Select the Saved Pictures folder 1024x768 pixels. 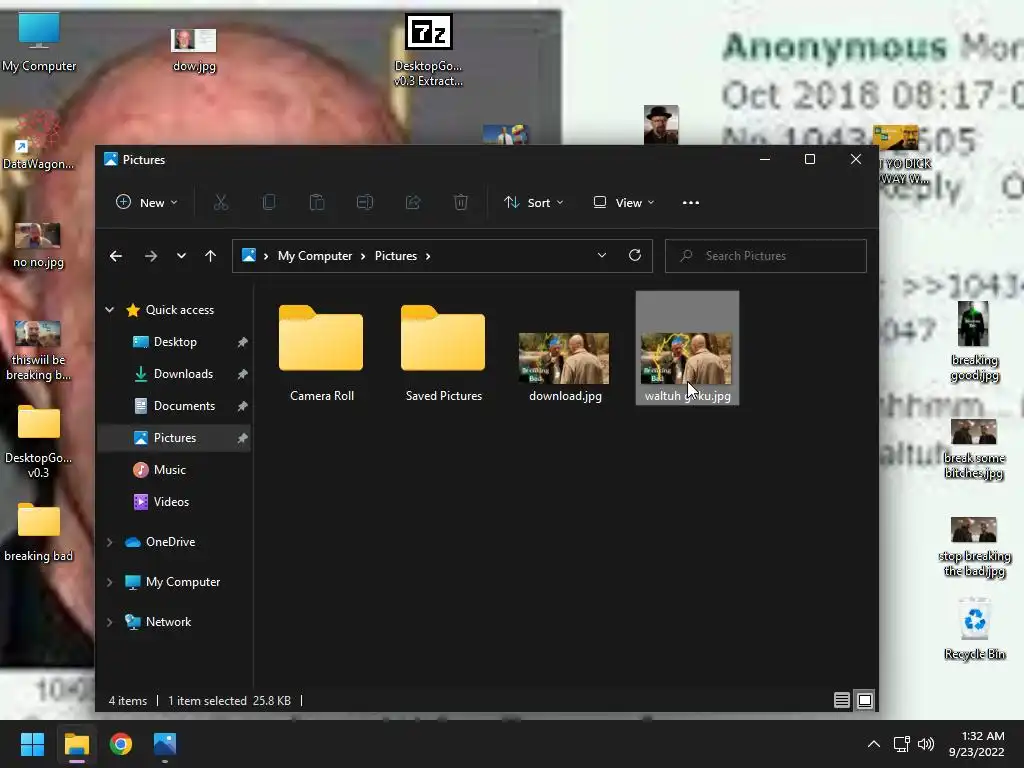click(x=443, y=353)
